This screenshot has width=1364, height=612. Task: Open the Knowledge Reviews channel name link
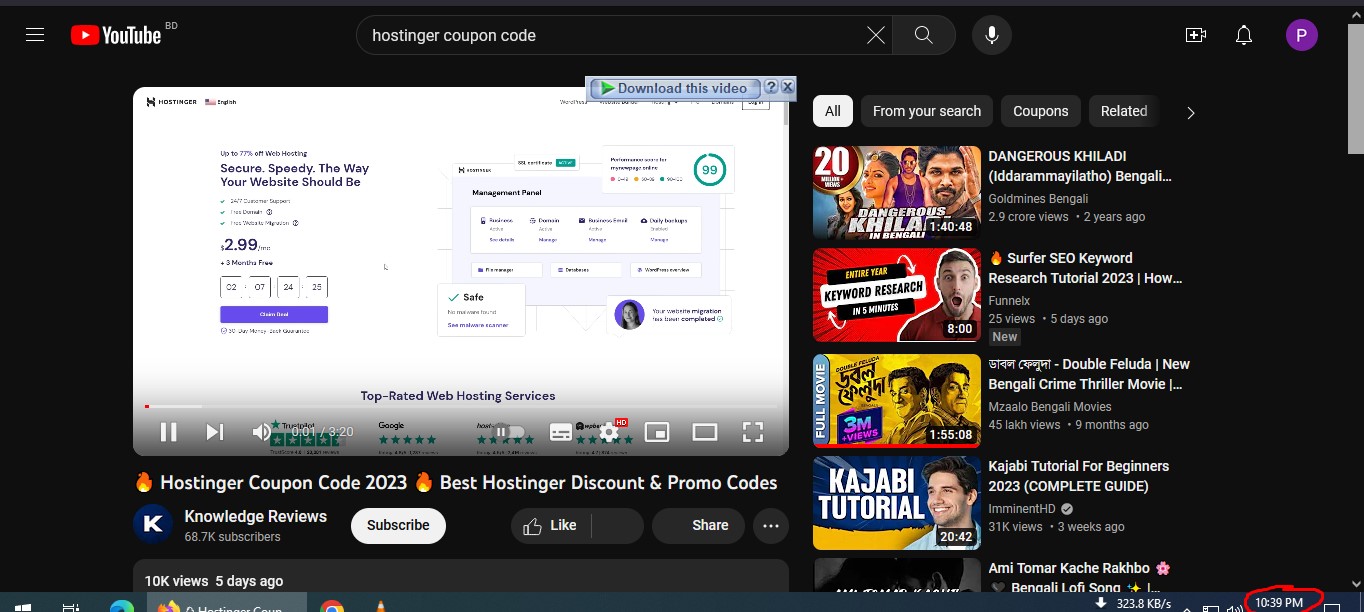pyautogui.click(x=255, y=516)
